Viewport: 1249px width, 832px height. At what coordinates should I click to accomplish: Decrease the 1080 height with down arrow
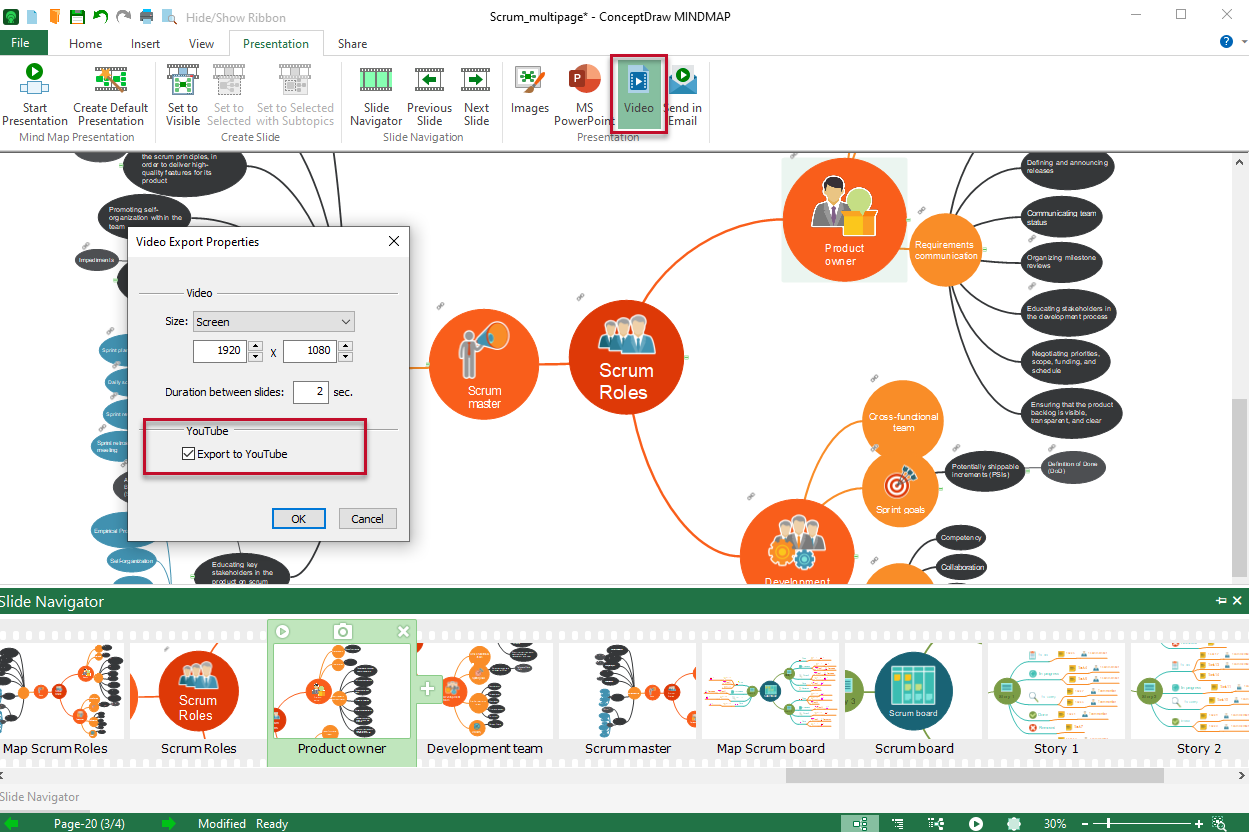click(345, 357)
